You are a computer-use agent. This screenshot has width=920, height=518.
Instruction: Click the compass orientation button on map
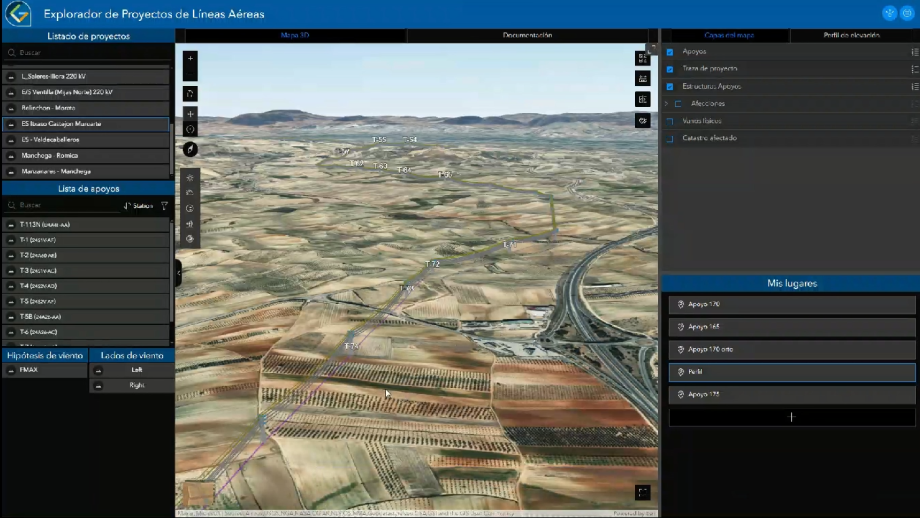[x=190, y=149]
